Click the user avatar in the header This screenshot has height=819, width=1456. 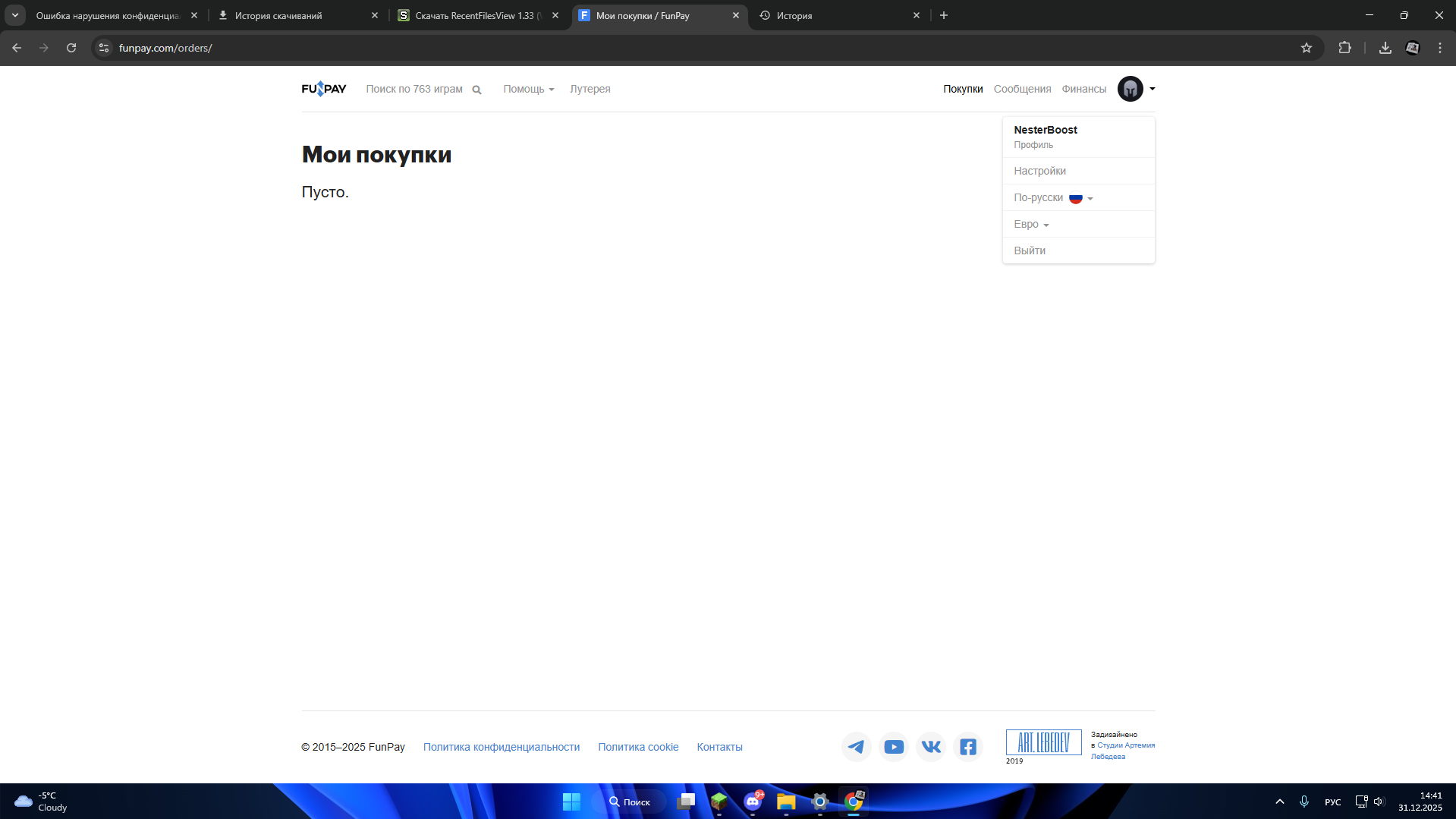tap(1130, 89)
